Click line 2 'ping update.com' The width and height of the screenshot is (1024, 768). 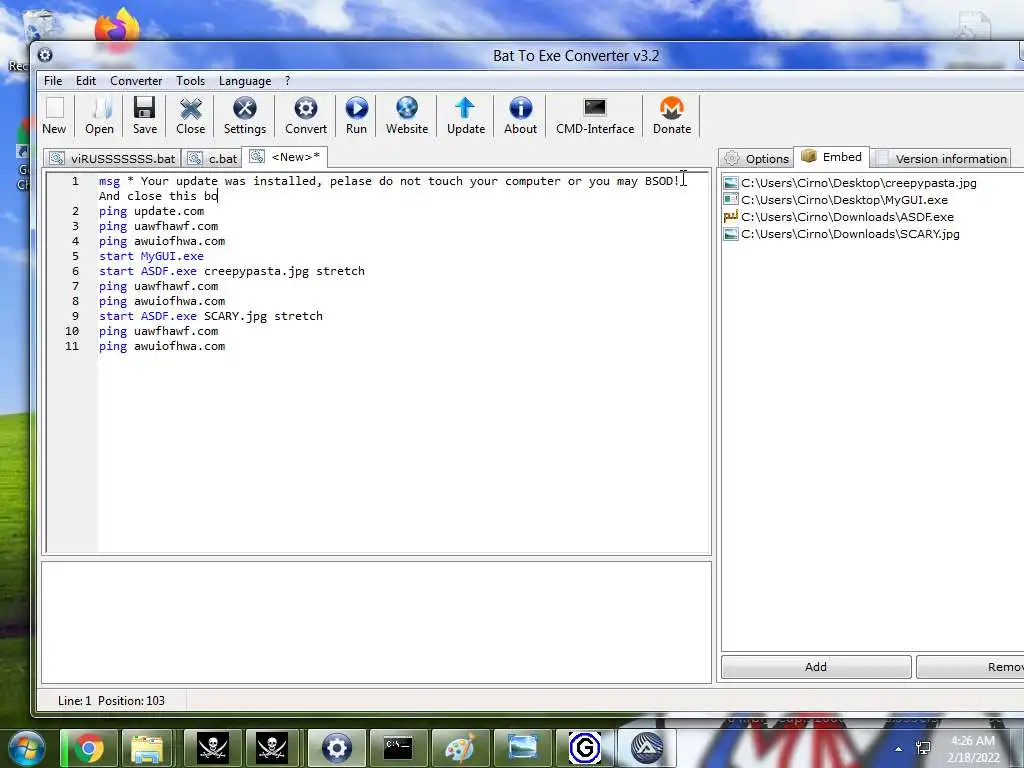[152, 211]
